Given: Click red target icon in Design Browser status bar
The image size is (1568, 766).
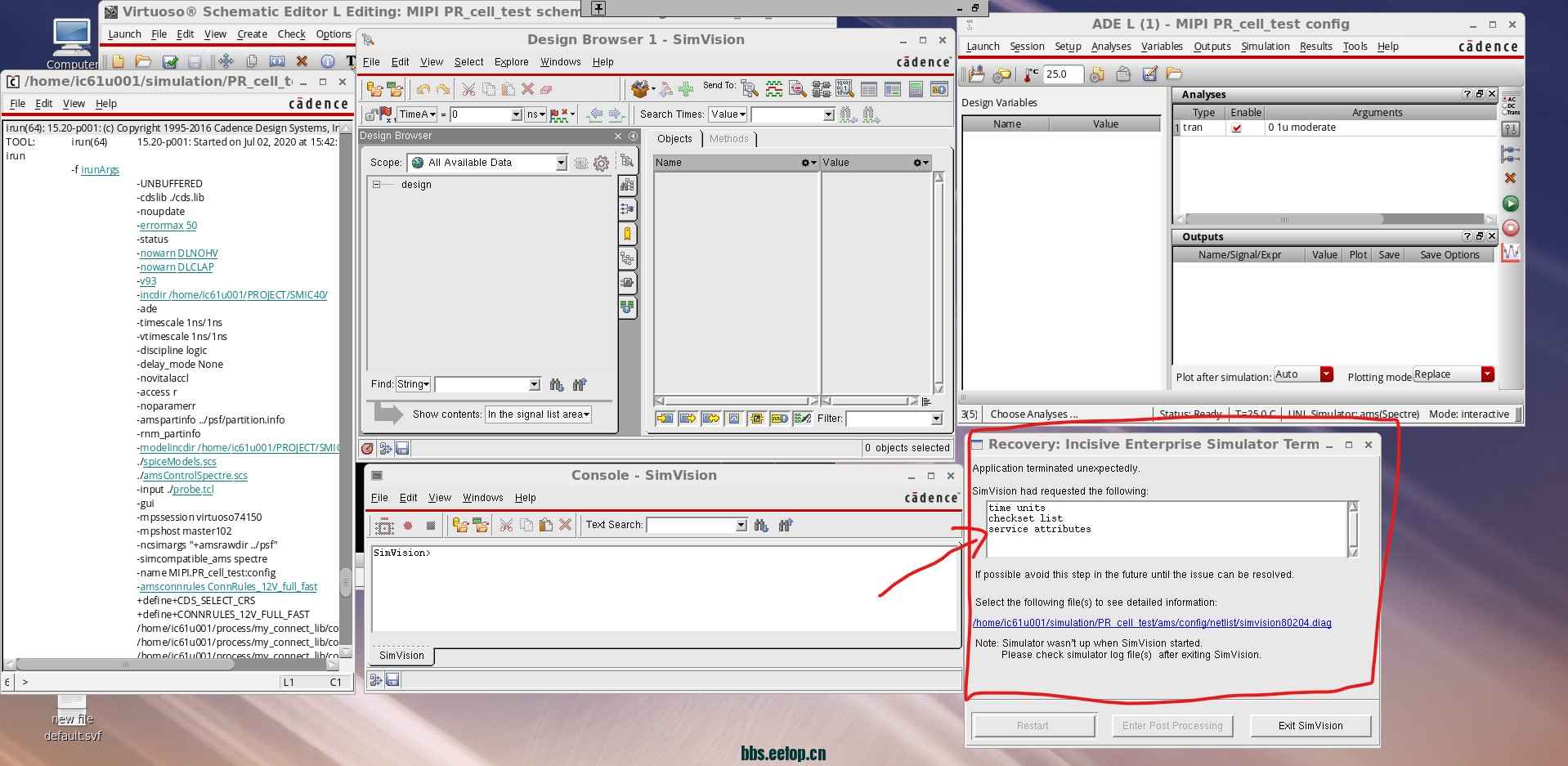Looking at the screenshot, I should click(x=367, y=448).
